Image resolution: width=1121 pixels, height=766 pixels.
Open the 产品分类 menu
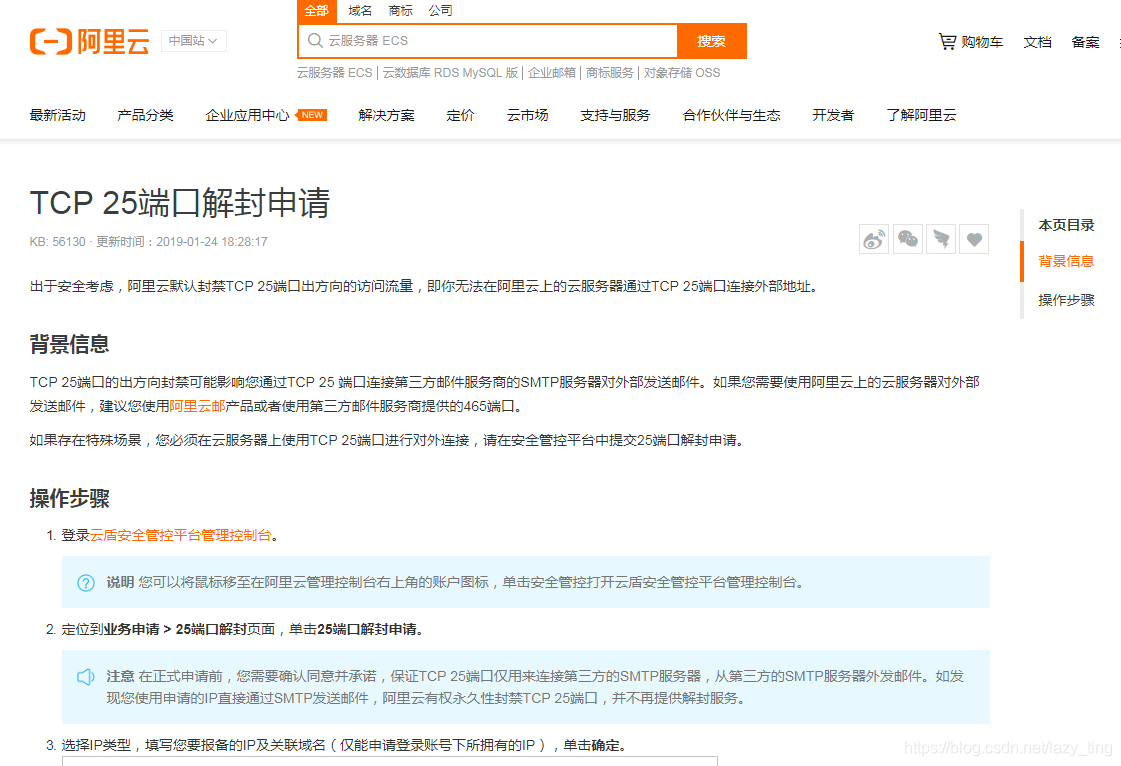click(145, 115)
